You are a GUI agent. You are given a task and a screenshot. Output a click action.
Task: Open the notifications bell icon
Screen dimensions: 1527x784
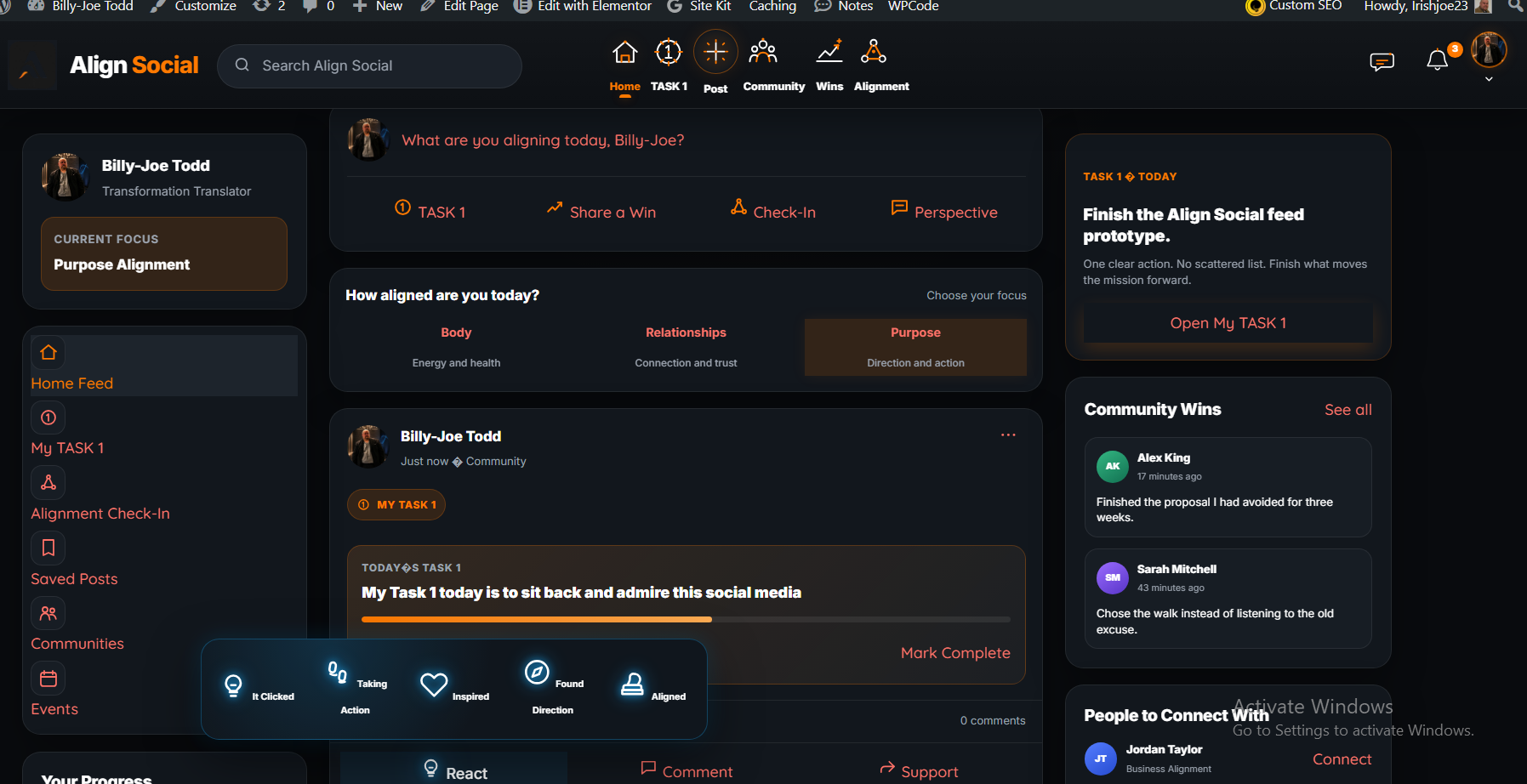[x=1437, y=60]
